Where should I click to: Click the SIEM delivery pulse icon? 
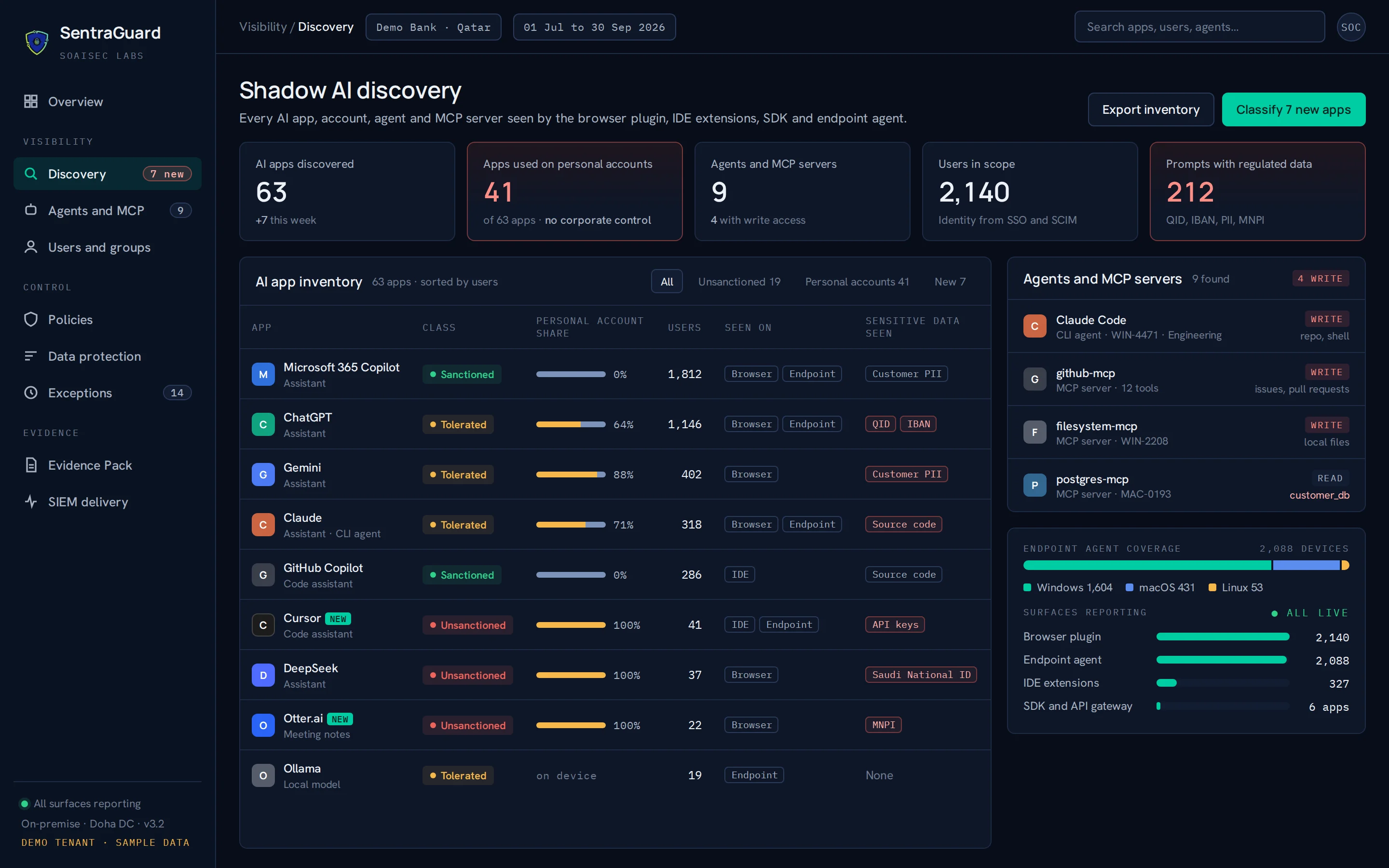coord(31,502)
